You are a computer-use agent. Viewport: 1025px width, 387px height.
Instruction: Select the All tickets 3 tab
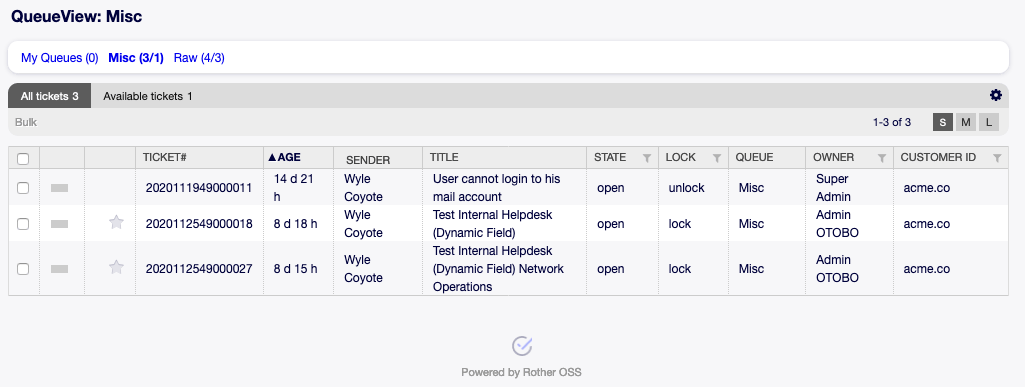tap(50, 96)
